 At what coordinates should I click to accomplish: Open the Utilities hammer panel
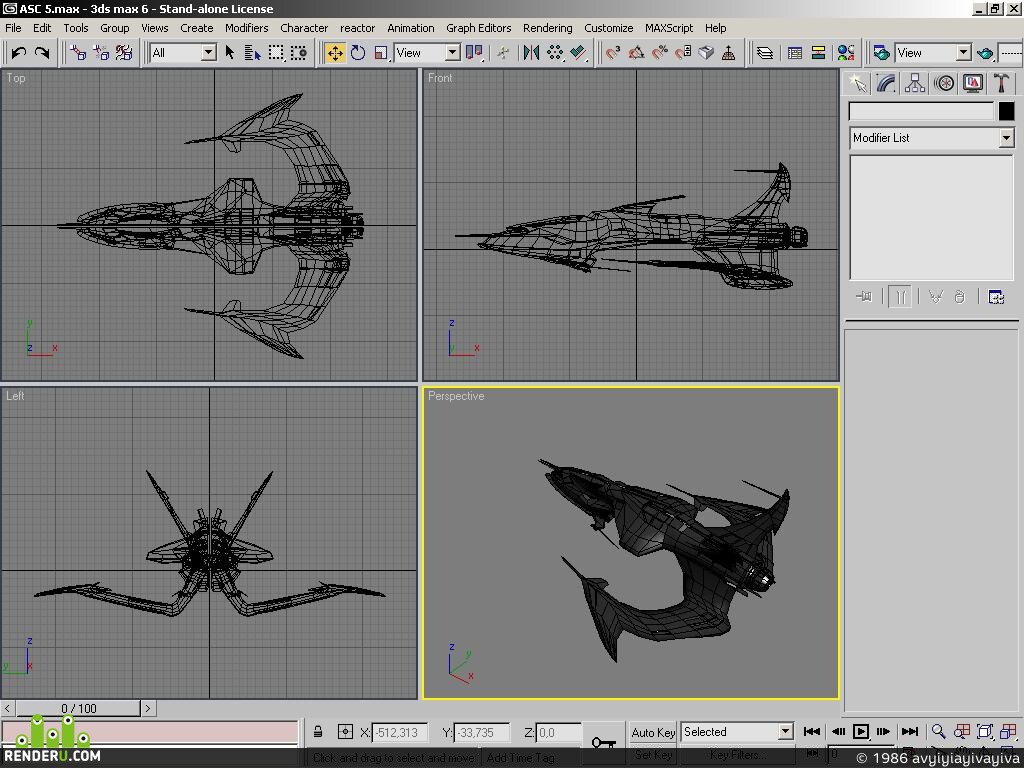[x=1001, y=84]
